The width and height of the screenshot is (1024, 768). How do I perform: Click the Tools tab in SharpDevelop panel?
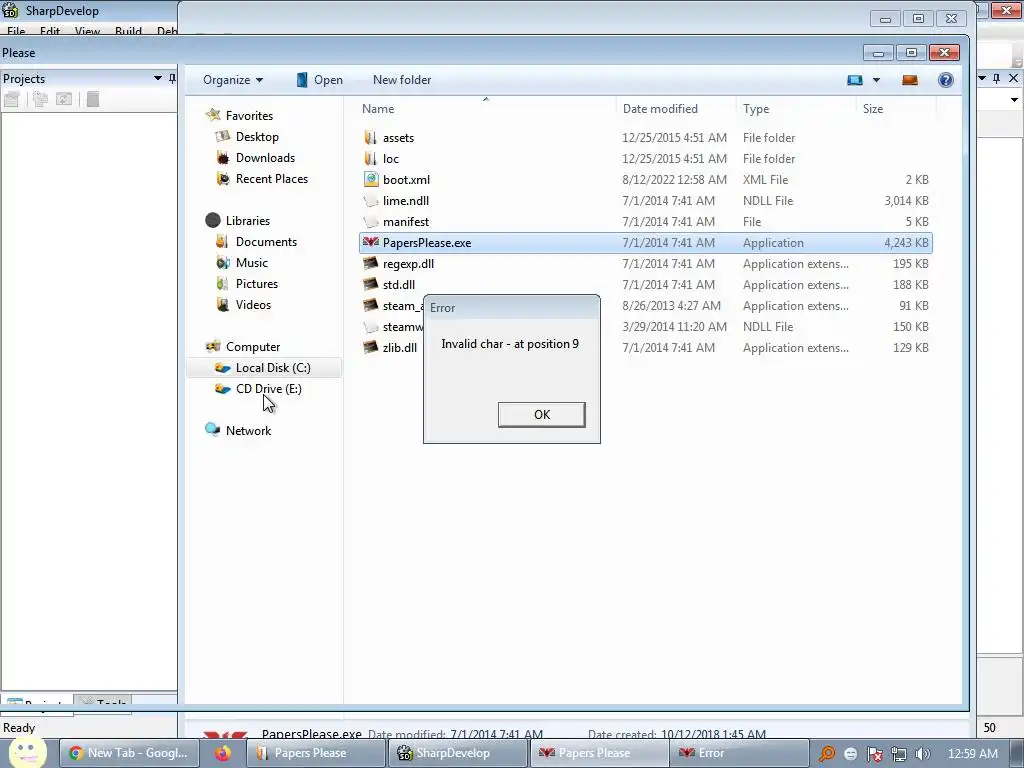point(103,702)
